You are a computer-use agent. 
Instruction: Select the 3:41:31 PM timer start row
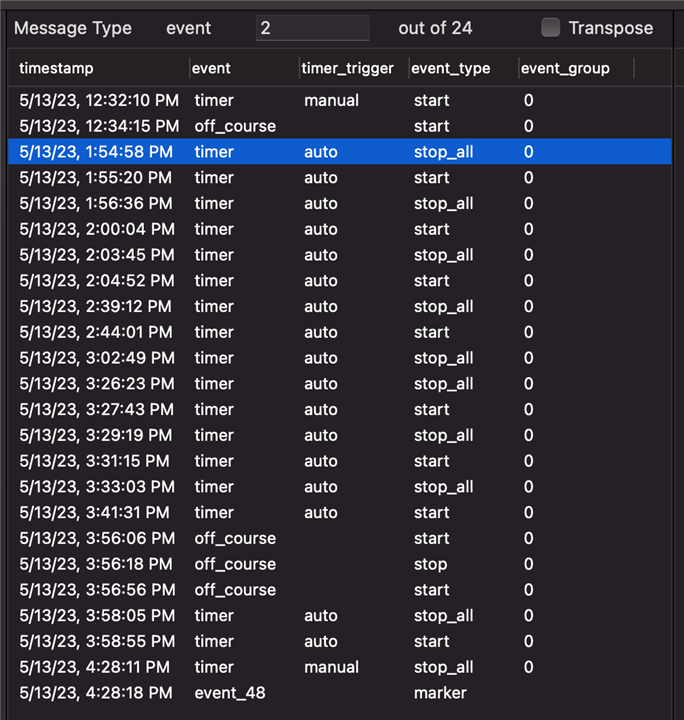[x=340, y=512]
